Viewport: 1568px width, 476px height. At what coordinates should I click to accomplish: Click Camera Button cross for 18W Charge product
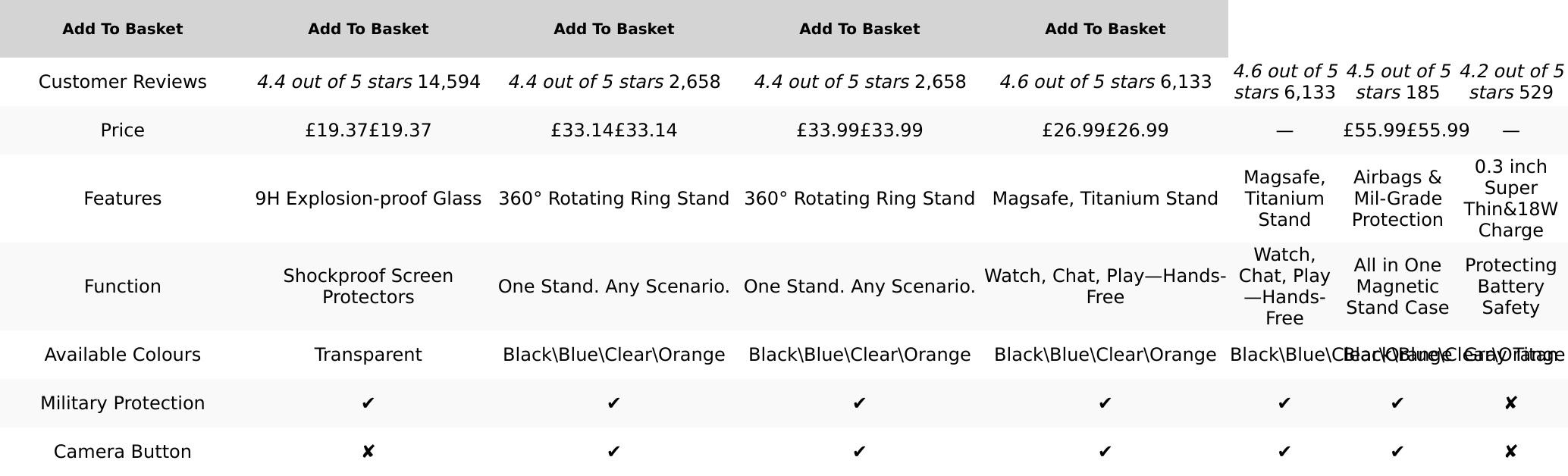pyautogui.click(x=1510, y=452)
